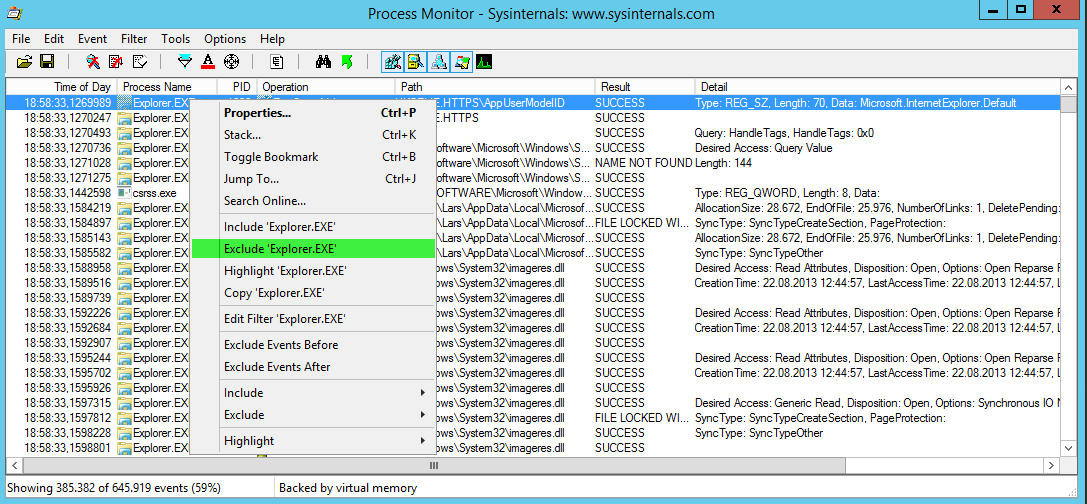Click the 'Length: 144' detail cell
Viewport: 1087px width, 504px height.
[x=723, y=163]
